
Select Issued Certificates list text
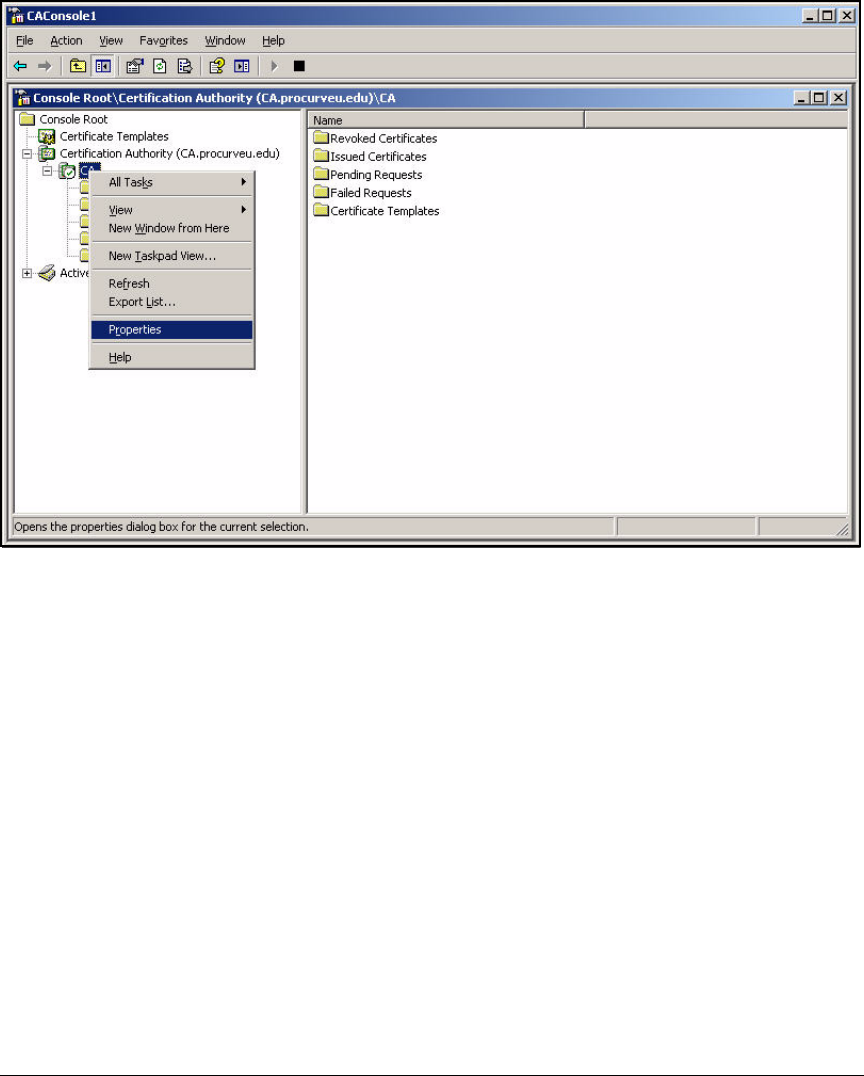pos(378,156)
